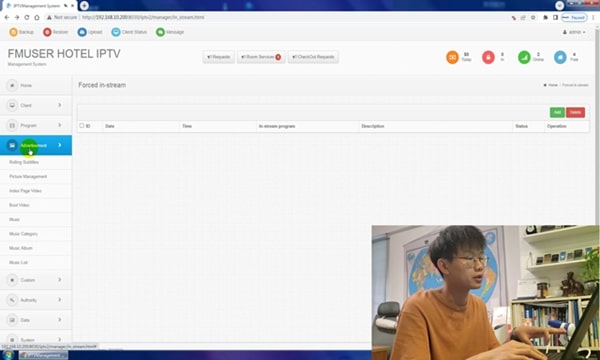
Task: Click the Program icon in sidebar
Action: coord(12,125)
